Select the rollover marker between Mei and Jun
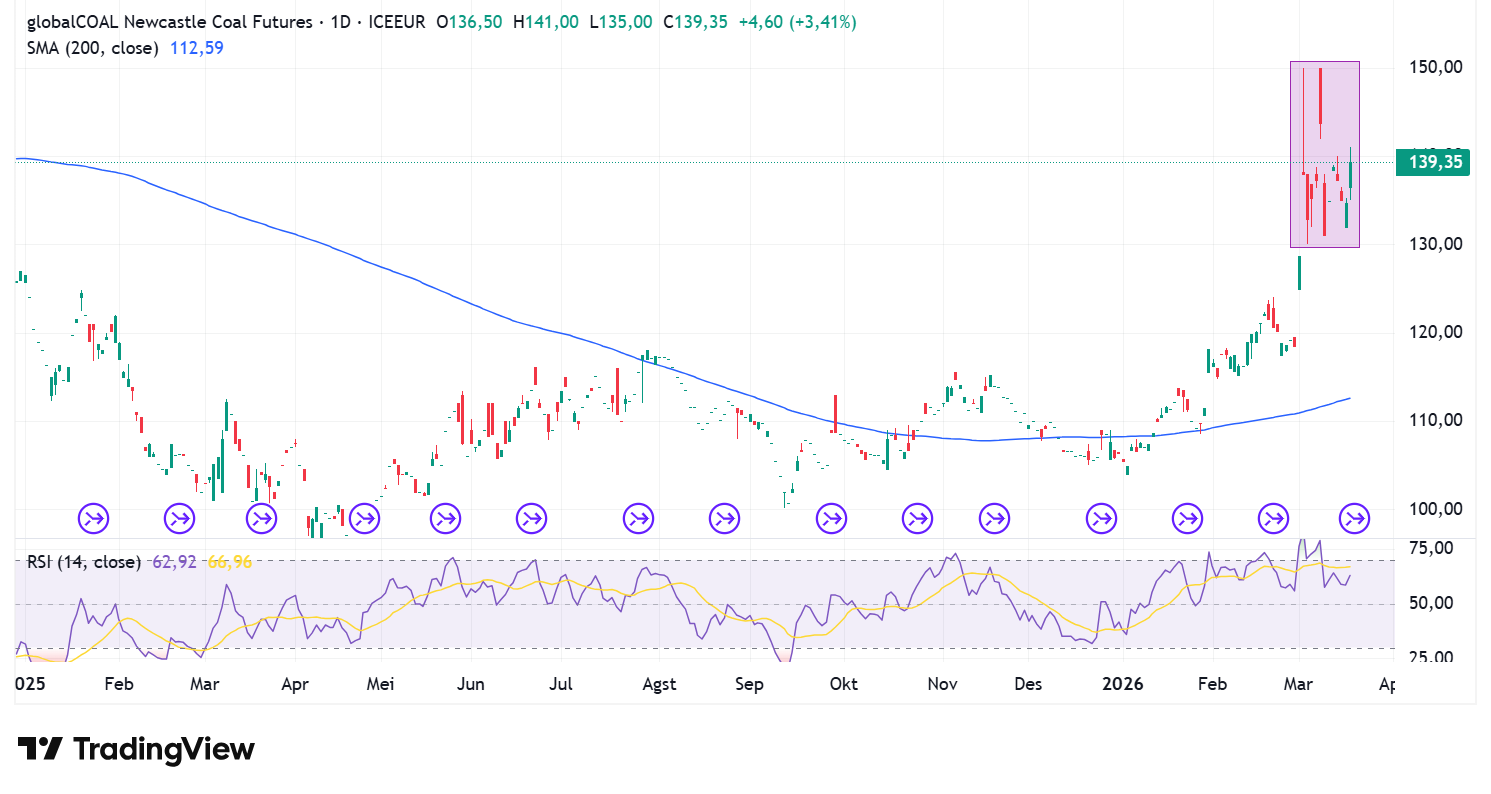The width and height of the screenshot is (1491, 794). tap(445, 519)
